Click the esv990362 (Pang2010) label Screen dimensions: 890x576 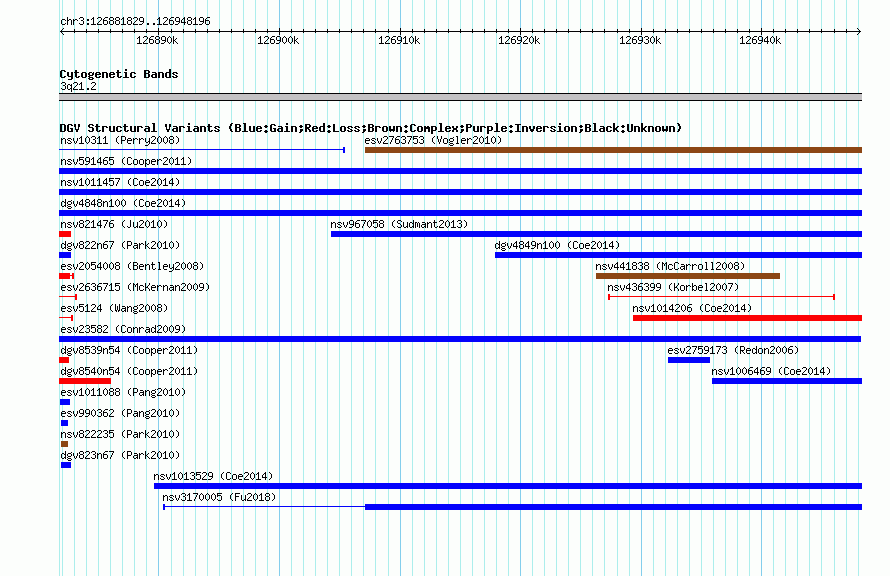point(120,413)
